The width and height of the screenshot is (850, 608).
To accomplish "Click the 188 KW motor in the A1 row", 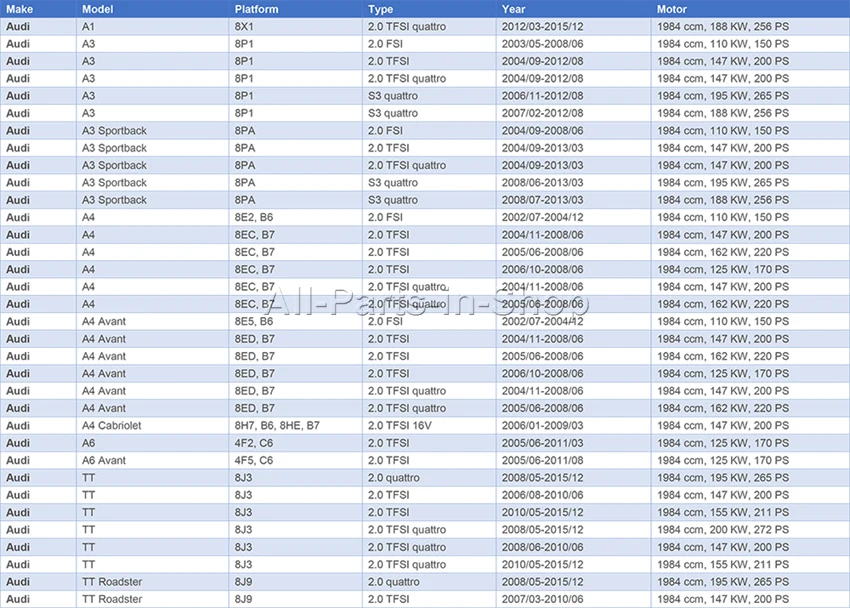I will click(x=723, y=27).
